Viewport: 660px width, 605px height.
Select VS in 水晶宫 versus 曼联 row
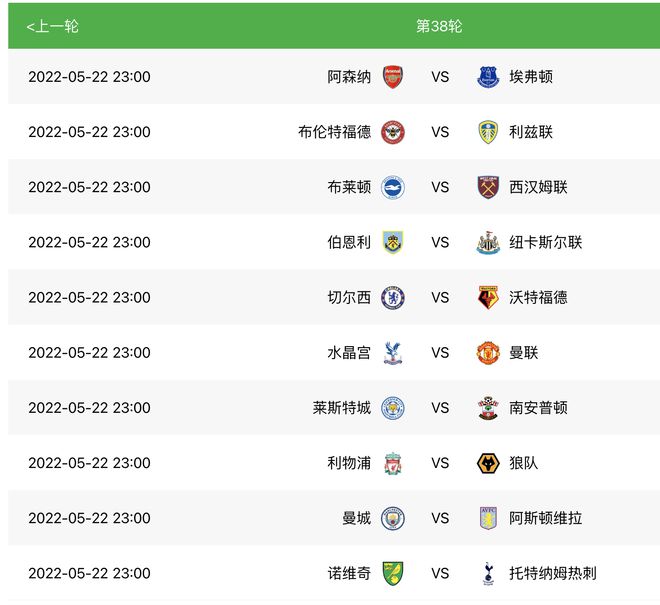coord(440,353)
